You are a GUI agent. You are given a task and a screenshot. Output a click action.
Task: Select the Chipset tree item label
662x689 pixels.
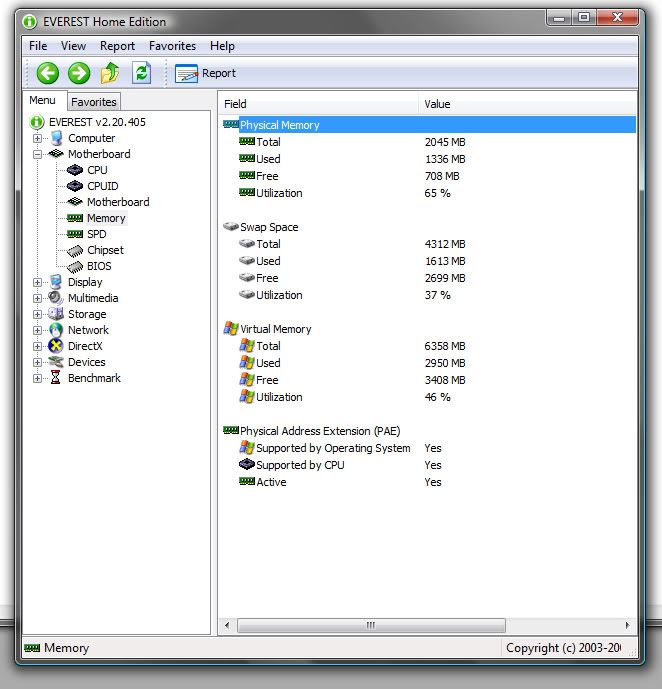105,250
